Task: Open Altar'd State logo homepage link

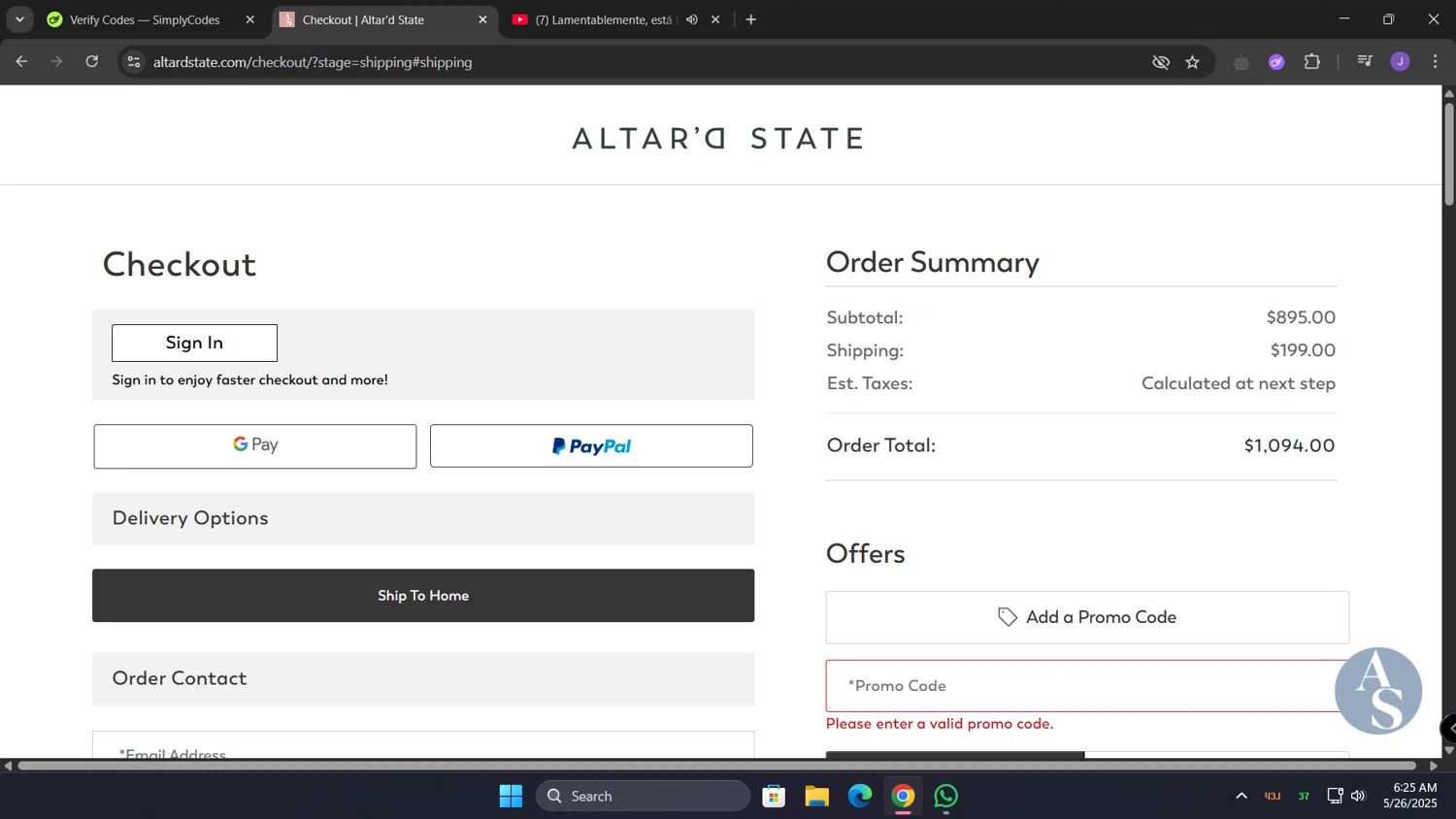Action: coord(719,138)
